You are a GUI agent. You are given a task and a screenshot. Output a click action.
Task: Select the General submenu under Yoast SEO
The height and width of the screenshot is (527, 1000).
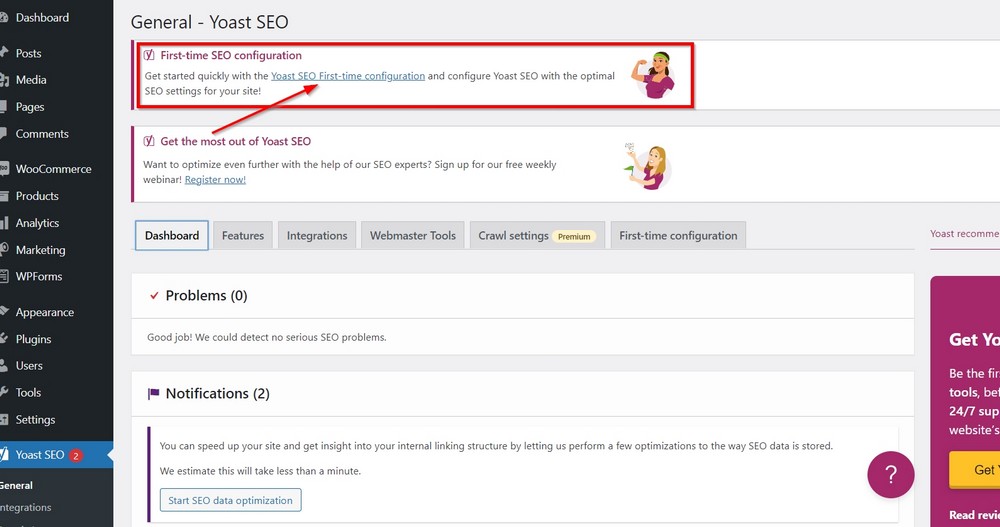click(17, 486)
